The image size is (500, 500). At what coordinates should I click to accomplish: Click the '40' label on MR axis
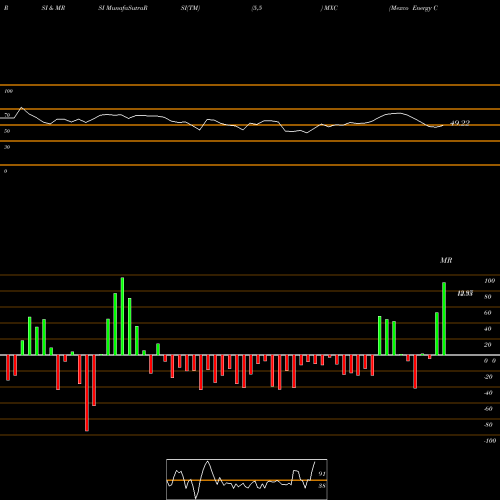(488, 329)
